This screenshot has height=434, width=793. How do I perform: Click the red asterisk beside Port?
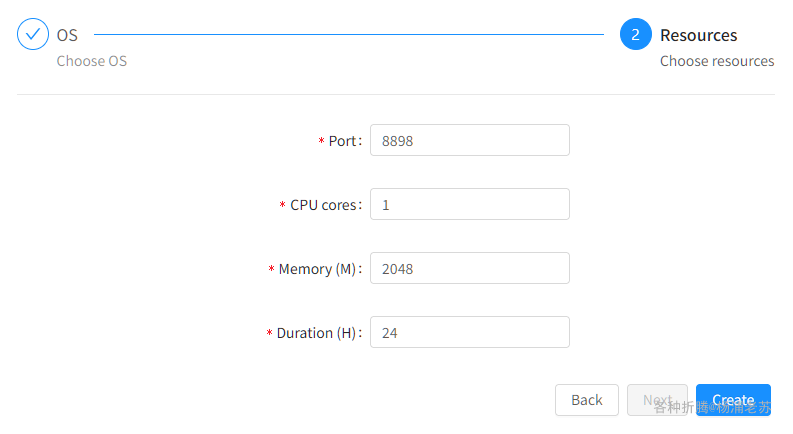pyautogui.click(x=321, y=142)
